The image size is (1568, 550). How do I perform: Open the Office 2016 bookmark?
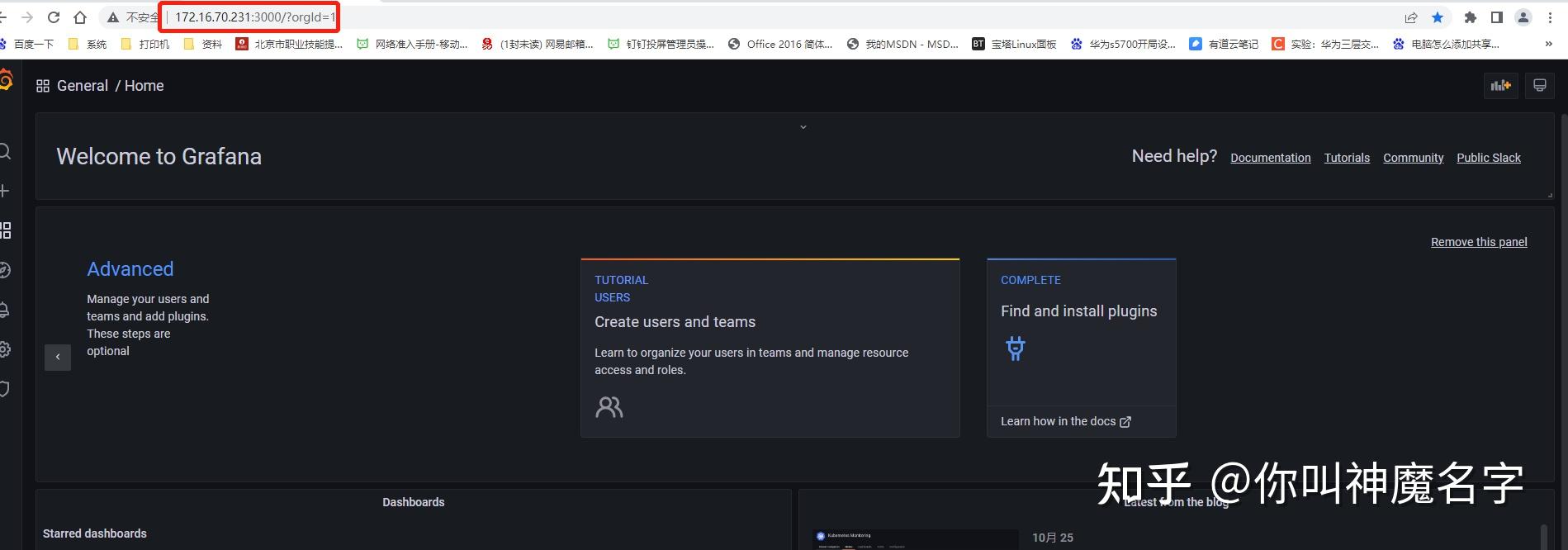click(x=780, y=45)
